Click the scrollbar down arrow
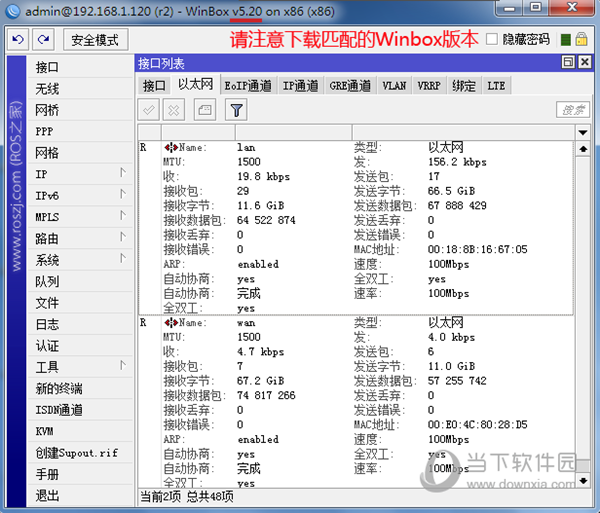 (x=583, y=480)
